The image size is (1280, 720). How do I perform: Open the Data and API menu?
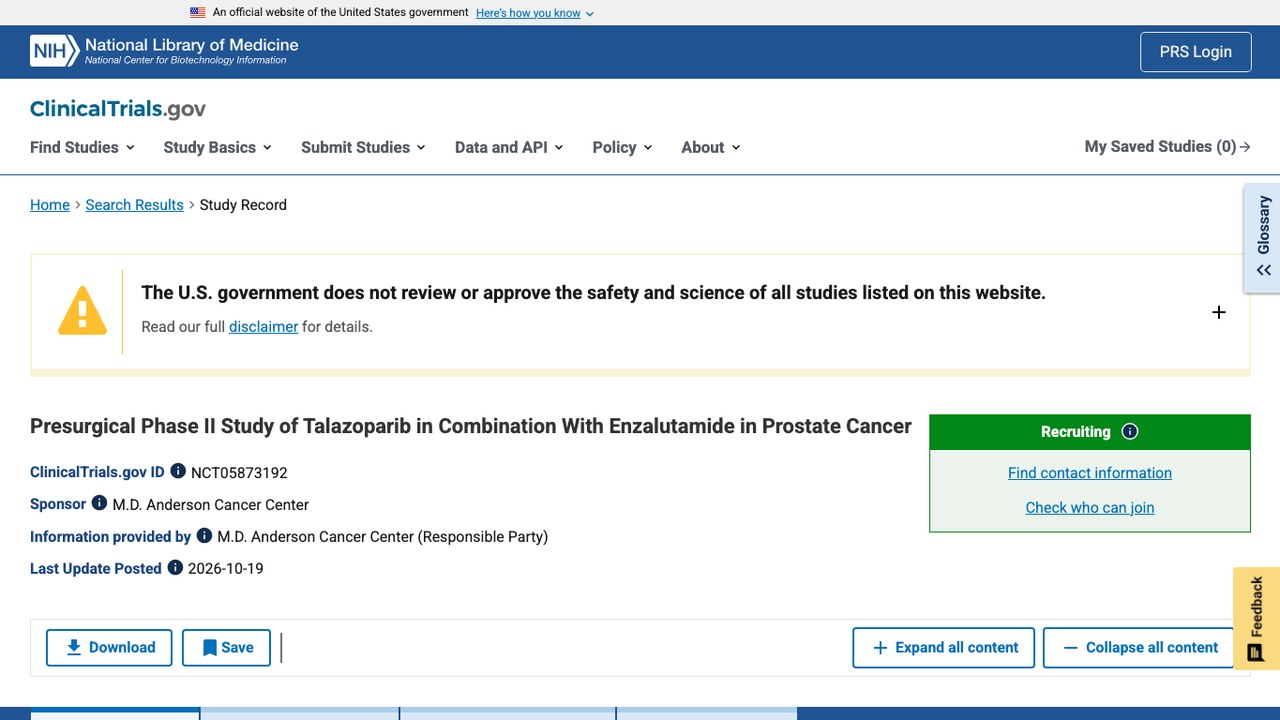point(509,147)
